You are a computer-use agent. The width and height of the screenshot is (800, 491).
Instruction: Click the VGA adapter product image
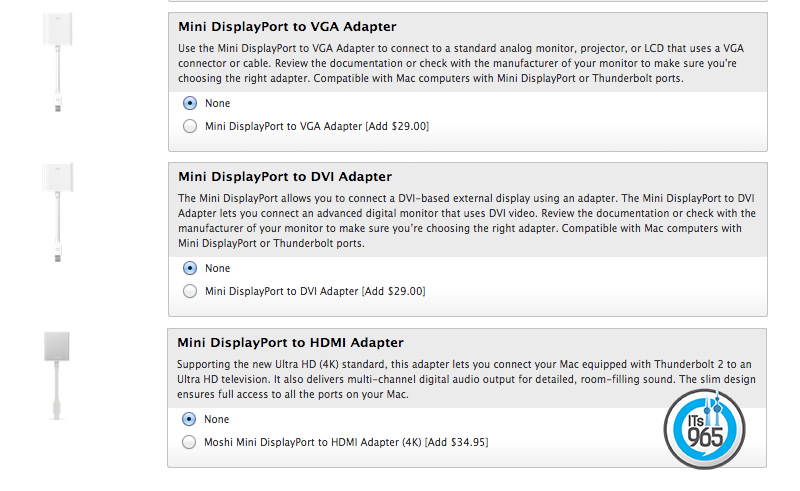click(x=58, y=58)
